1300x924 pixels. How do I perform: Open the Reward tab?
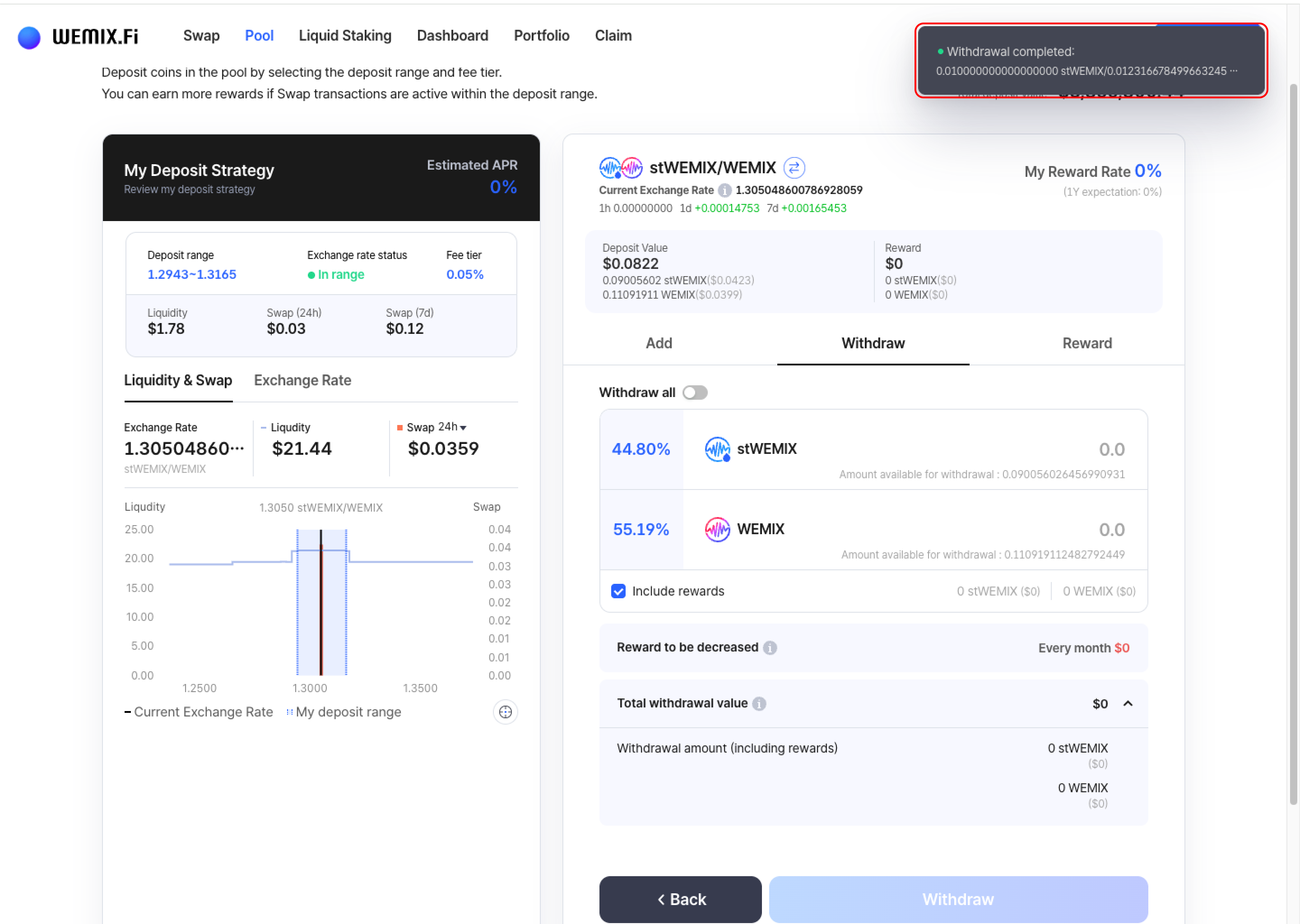click(x=1086, y=343)
